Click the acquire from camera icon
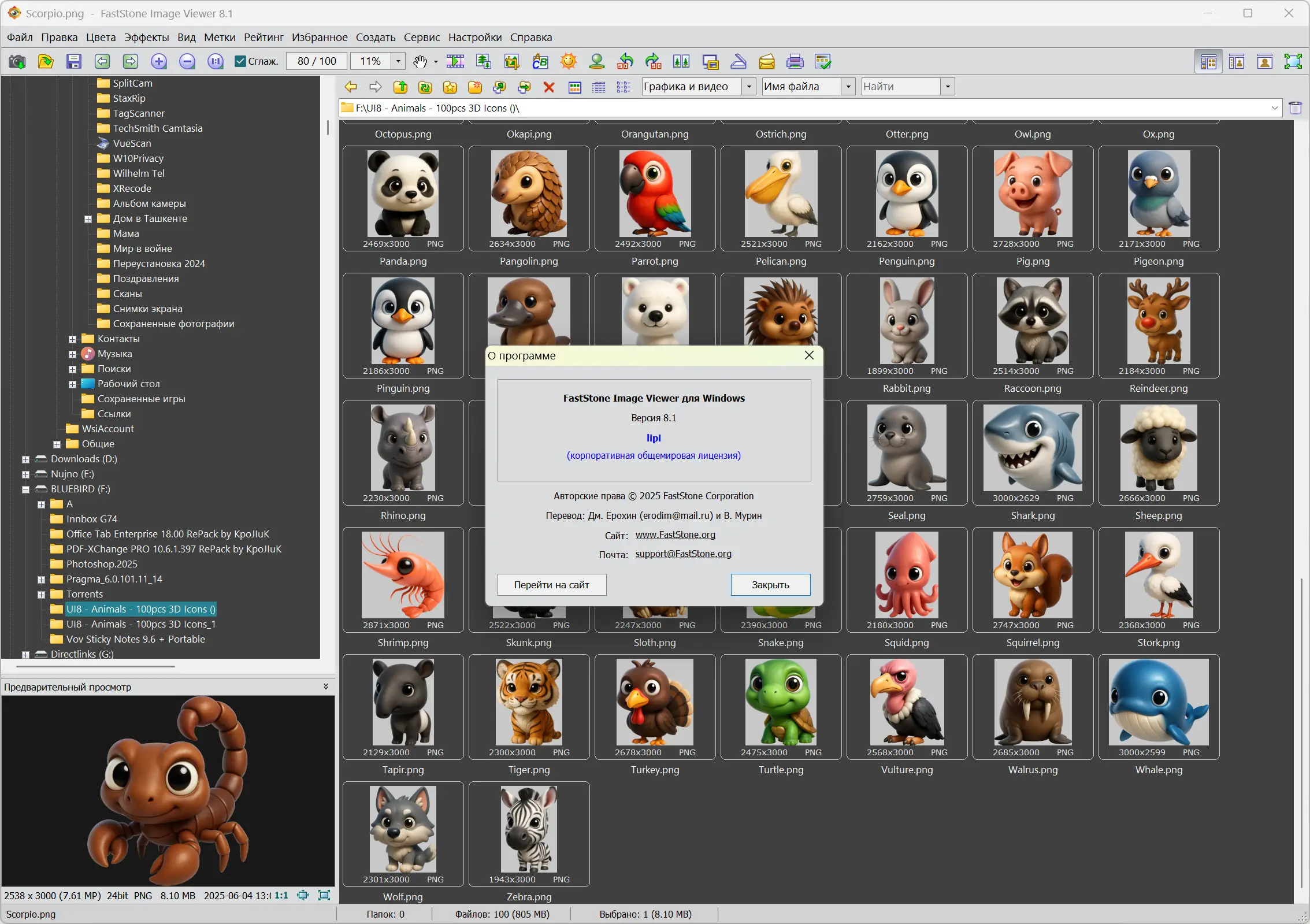 coord(17,61)
